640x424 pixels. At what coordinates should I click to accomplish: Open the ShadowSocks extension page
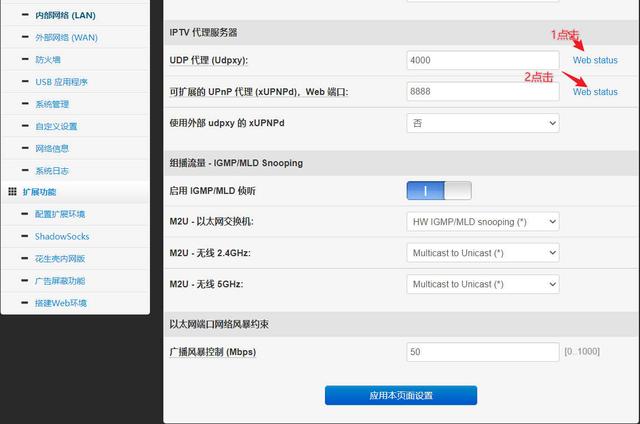click(x=62, y=236)
